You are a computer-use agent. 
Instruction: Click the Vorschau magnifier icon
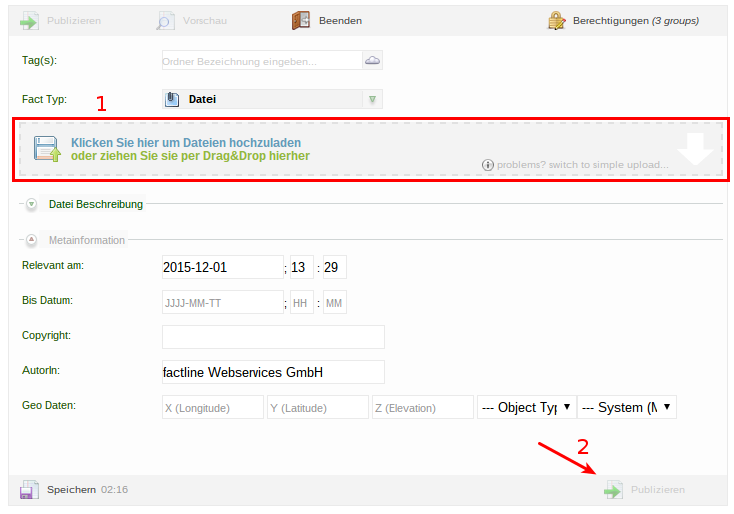click(166, 20)
